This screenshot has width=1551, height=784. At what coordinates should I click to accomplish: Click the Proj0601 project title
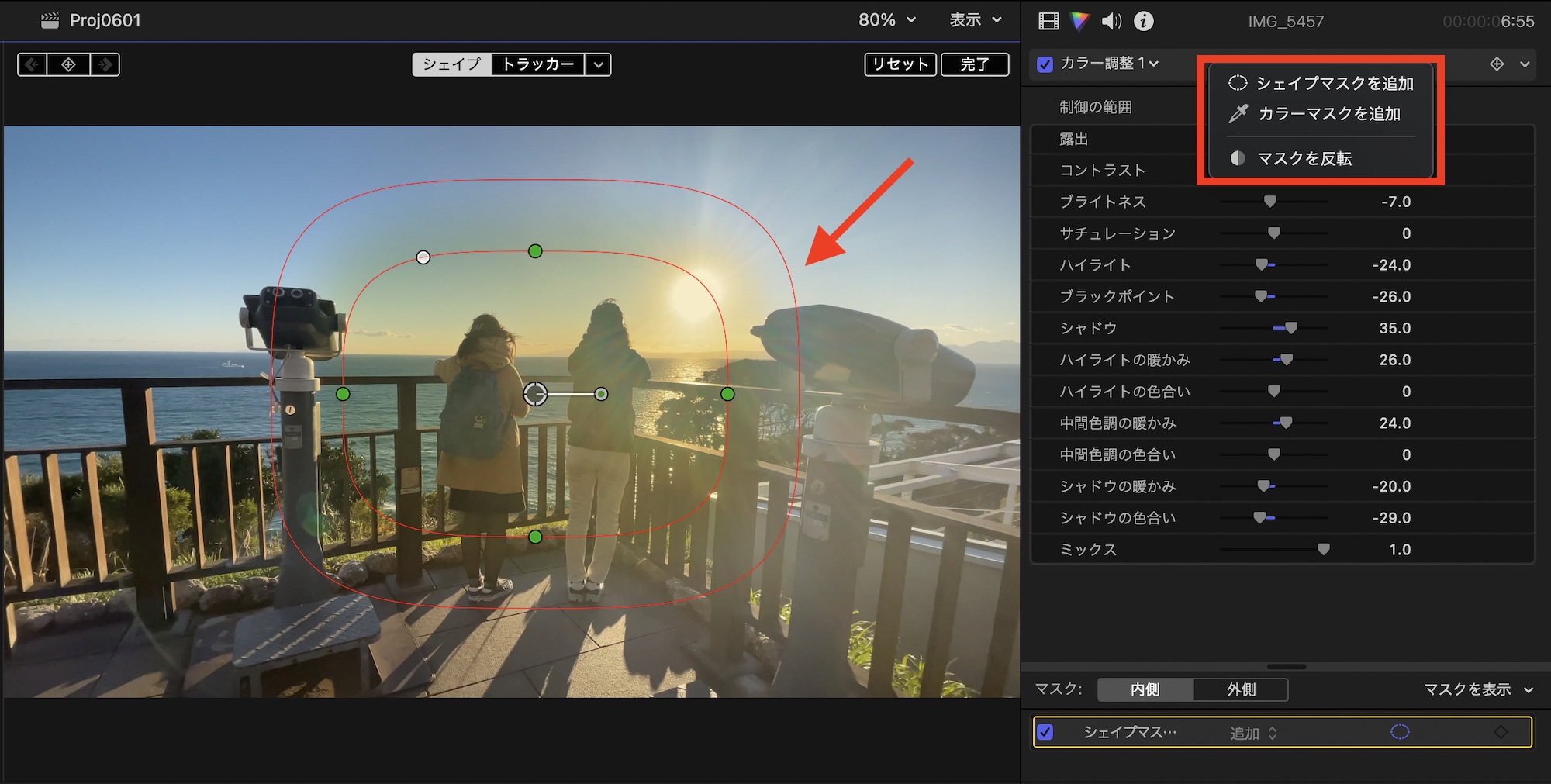(x=105, y=20)
